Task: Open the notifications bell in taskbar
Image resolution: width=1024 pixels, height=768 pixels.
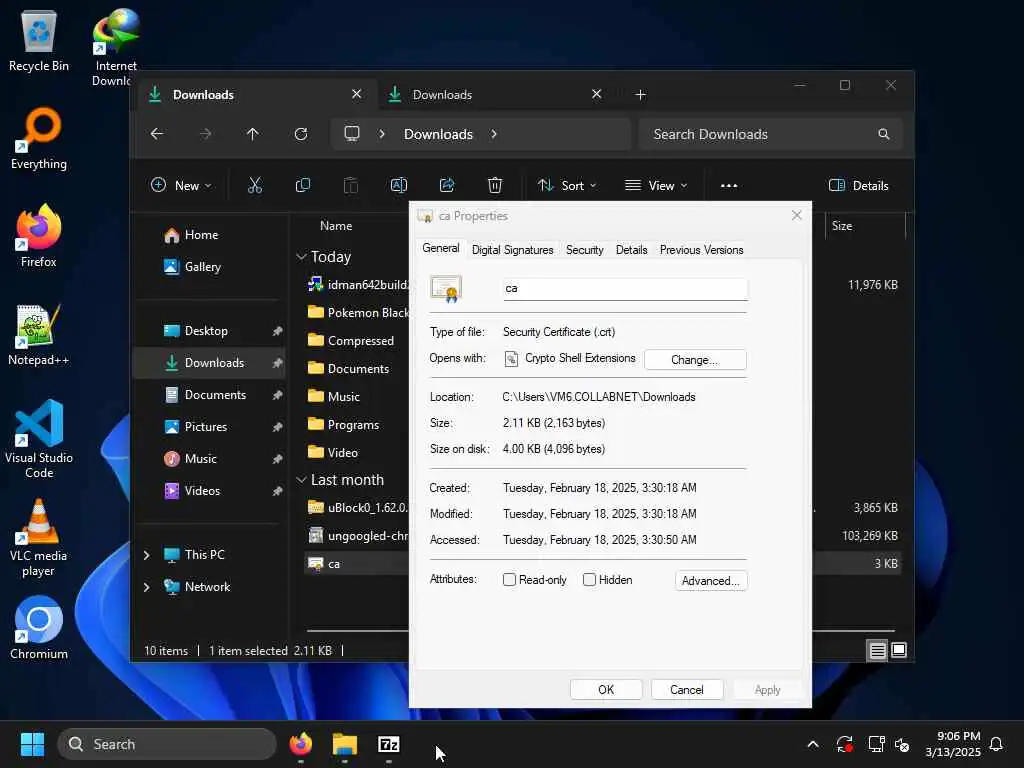Action: coord(997,744)
